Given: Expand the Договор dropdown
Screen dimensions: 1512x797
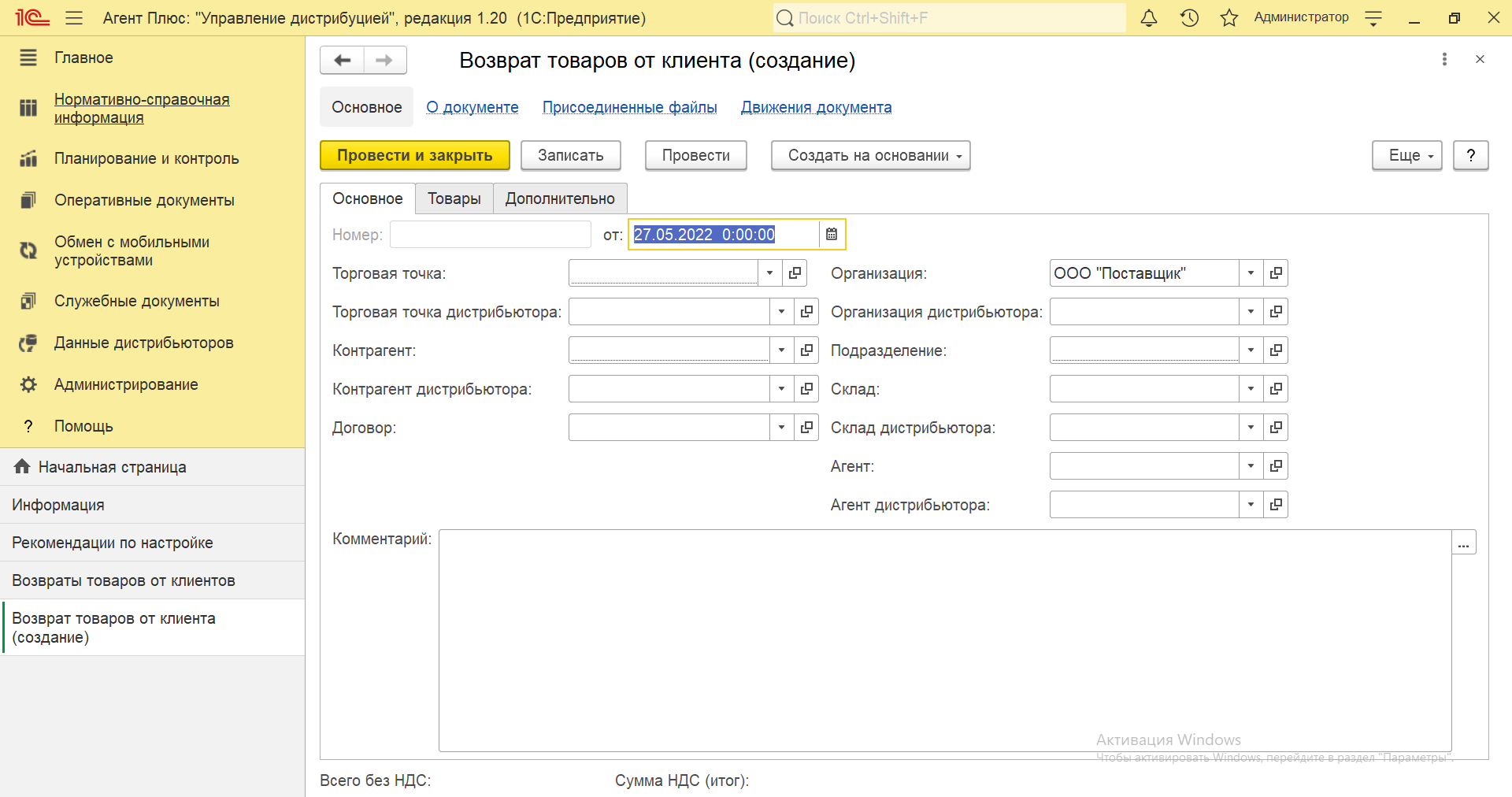Looking at the screenshot, I should coord(781,427).
